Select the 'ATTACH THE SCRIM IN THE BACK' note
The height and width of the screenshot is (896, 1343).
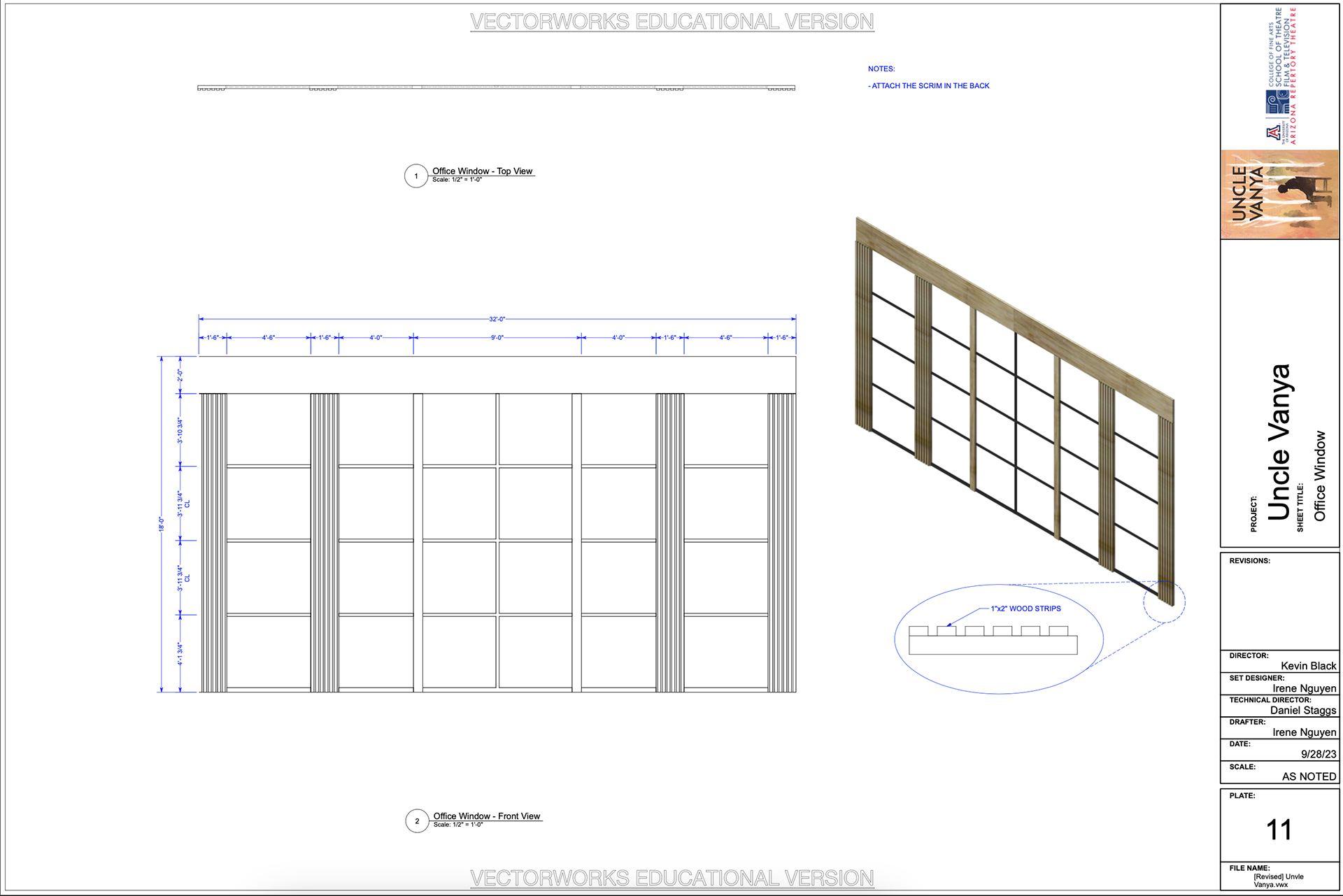[x=930, y=86]
